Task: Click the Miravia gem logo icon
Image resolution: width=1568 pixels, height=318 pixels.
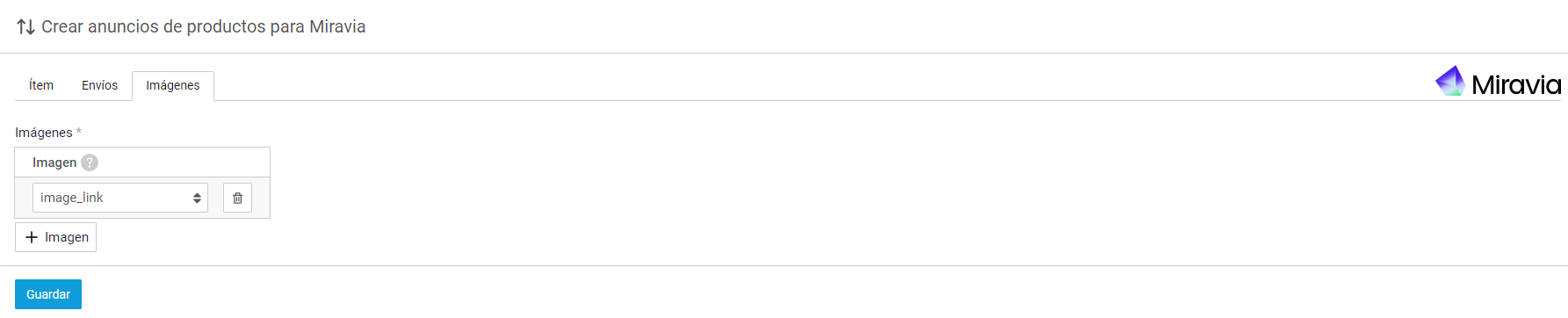Action: 1450,82
